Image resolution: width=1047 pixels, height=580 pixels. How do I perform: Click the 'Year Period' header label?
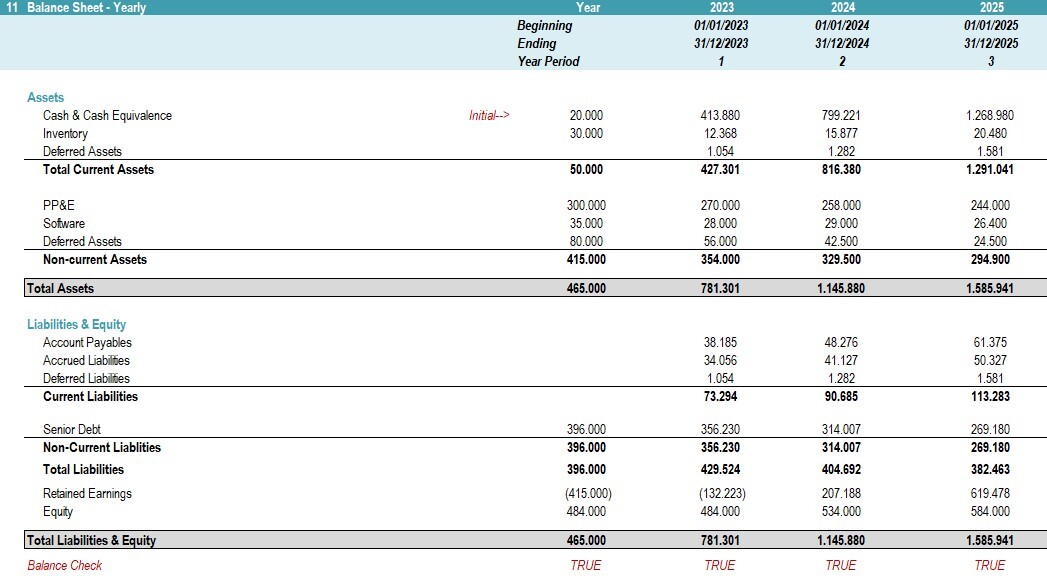[548, 61]
